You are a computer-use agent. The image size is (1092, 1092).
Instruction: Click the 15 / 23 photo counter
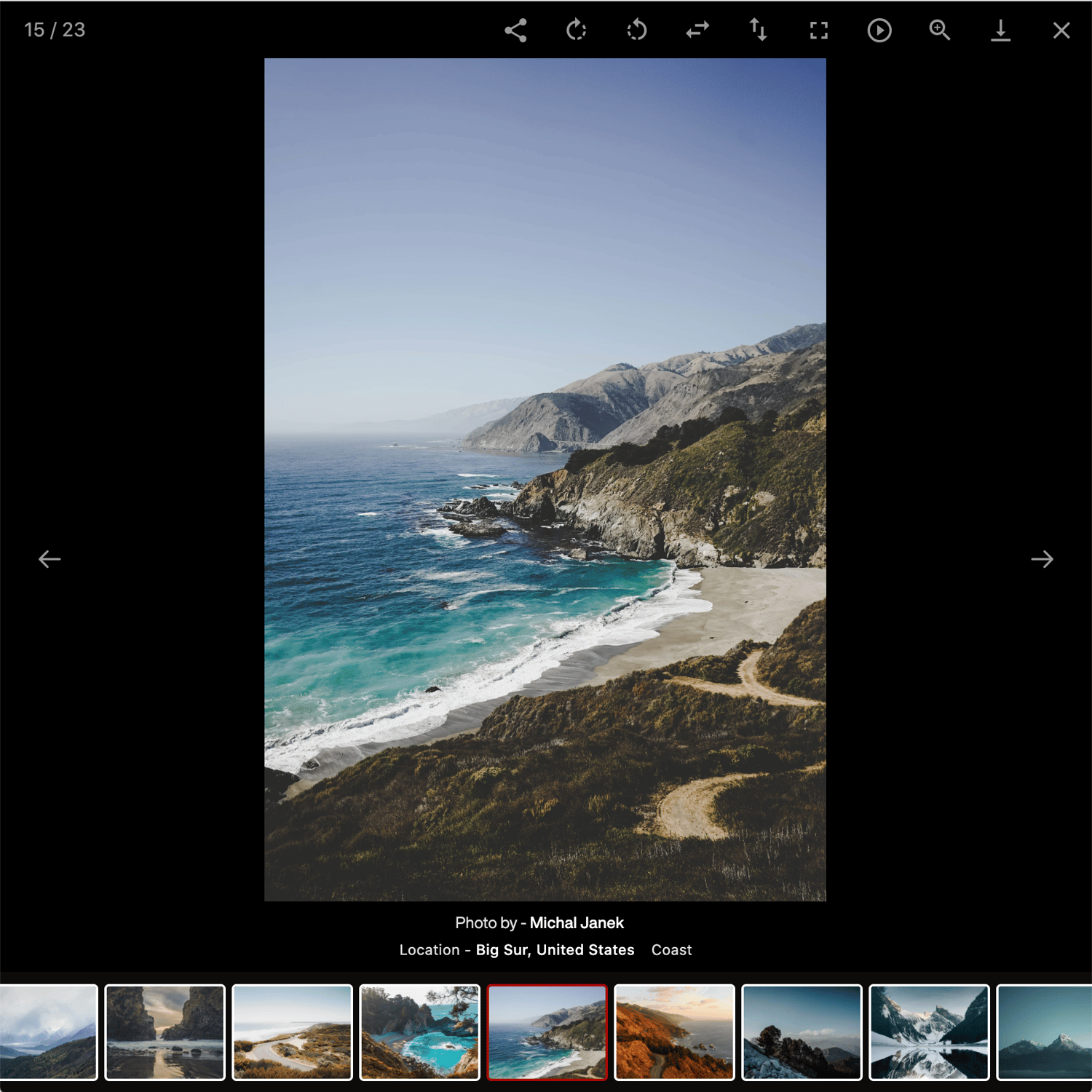[55, 30]
